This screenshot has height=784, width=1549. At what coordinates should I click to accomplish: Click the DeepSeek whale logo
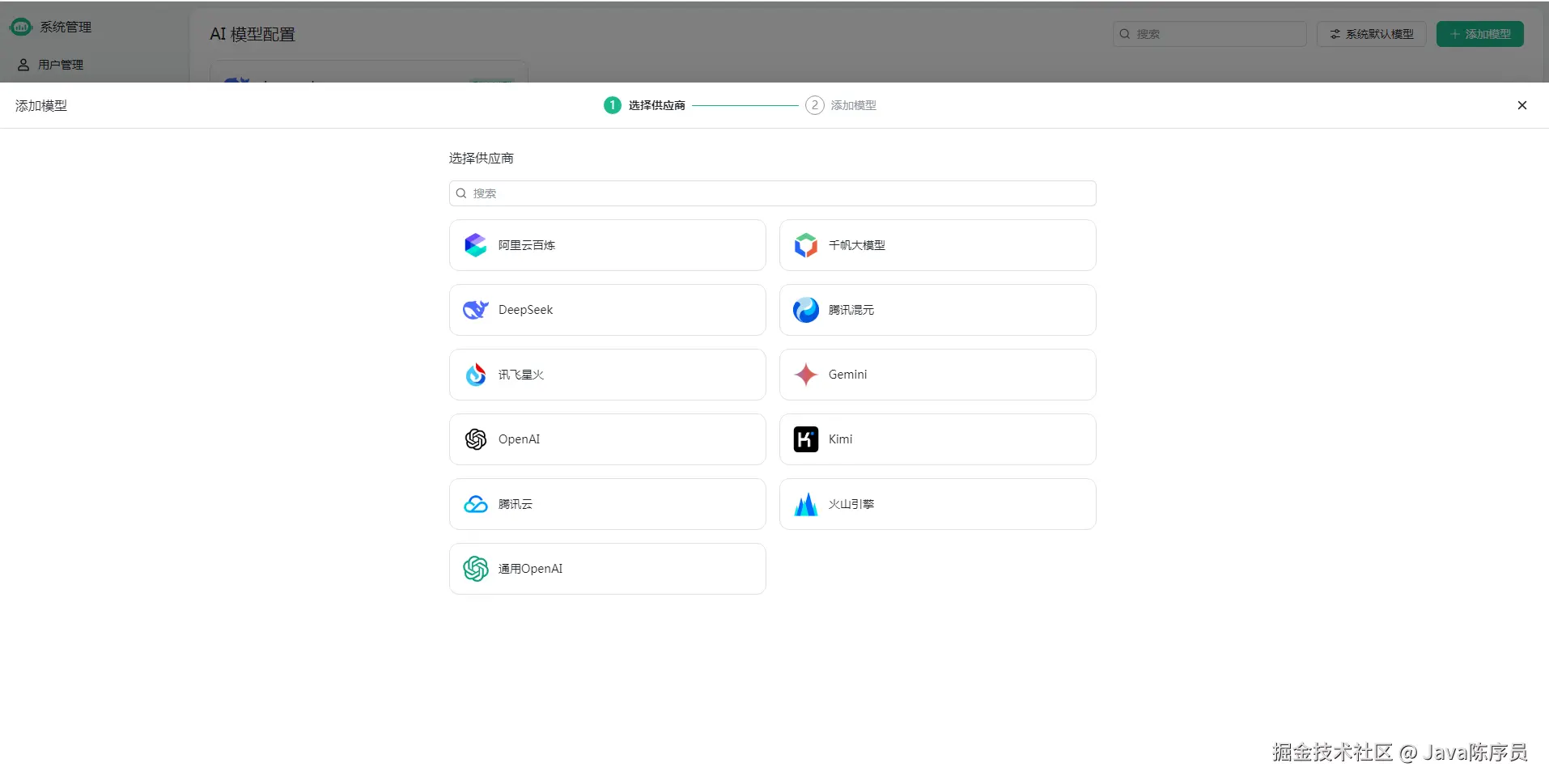tap(476, 310)
